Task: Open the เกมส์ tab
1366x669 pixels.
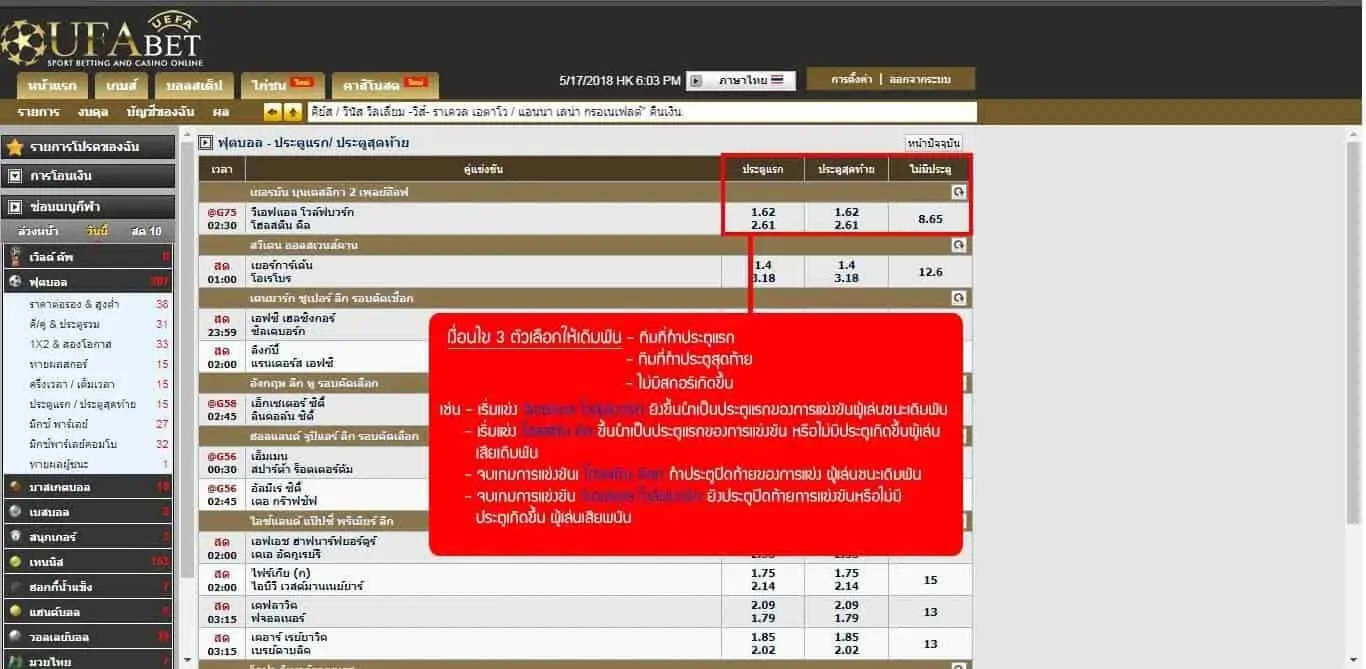Action: (121, 85)
